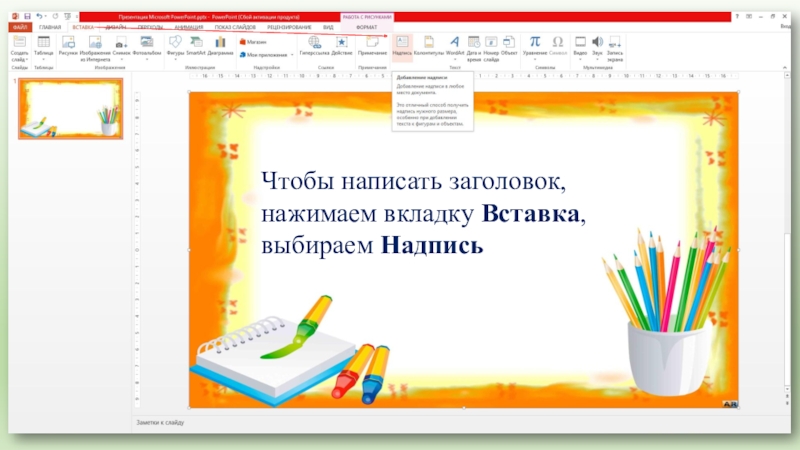
Task: Open the ФОРМАТ tab
Action: pos(367,27)
